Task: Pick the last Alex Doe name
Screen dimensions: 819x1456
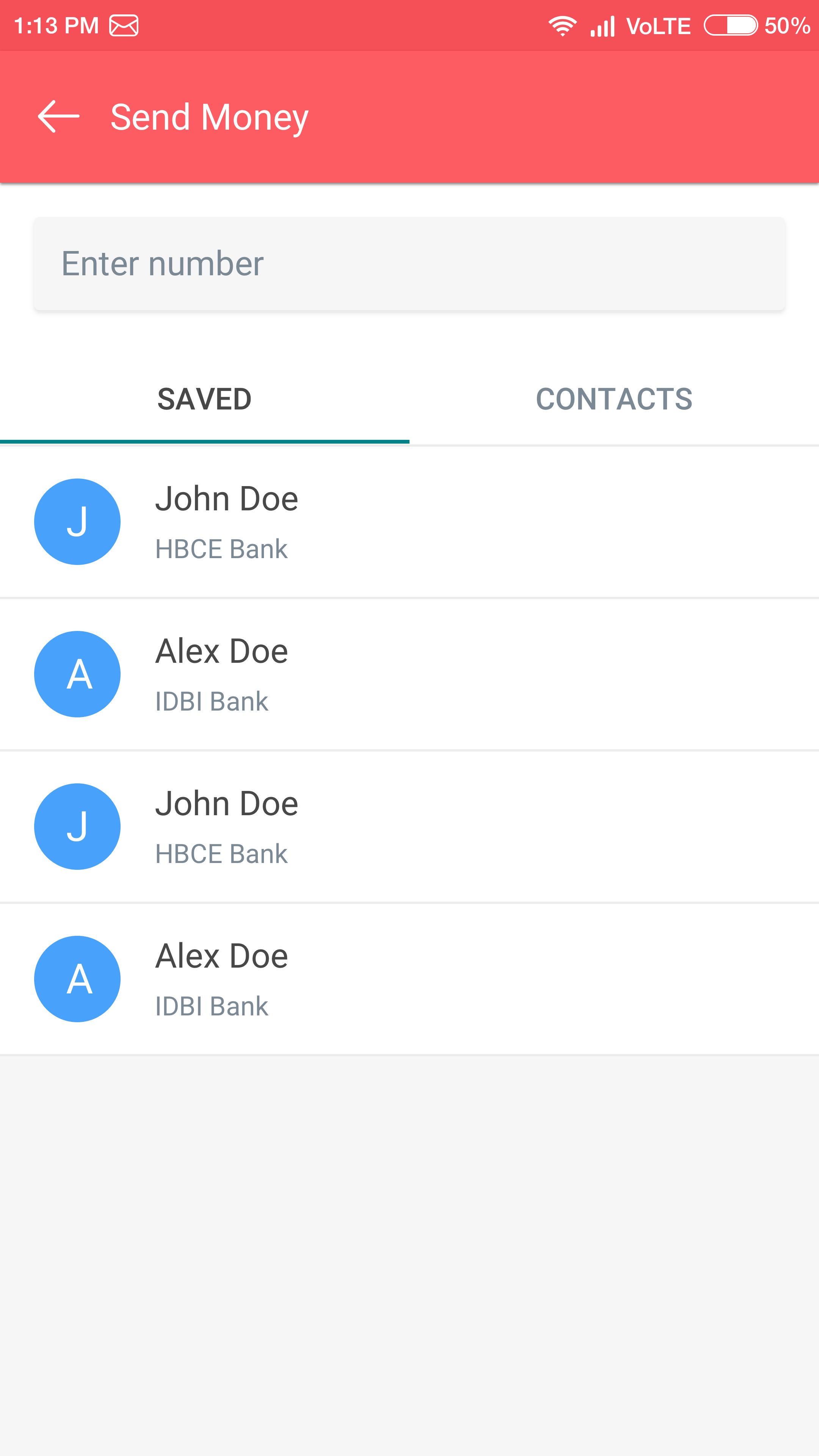Action: 221,956
